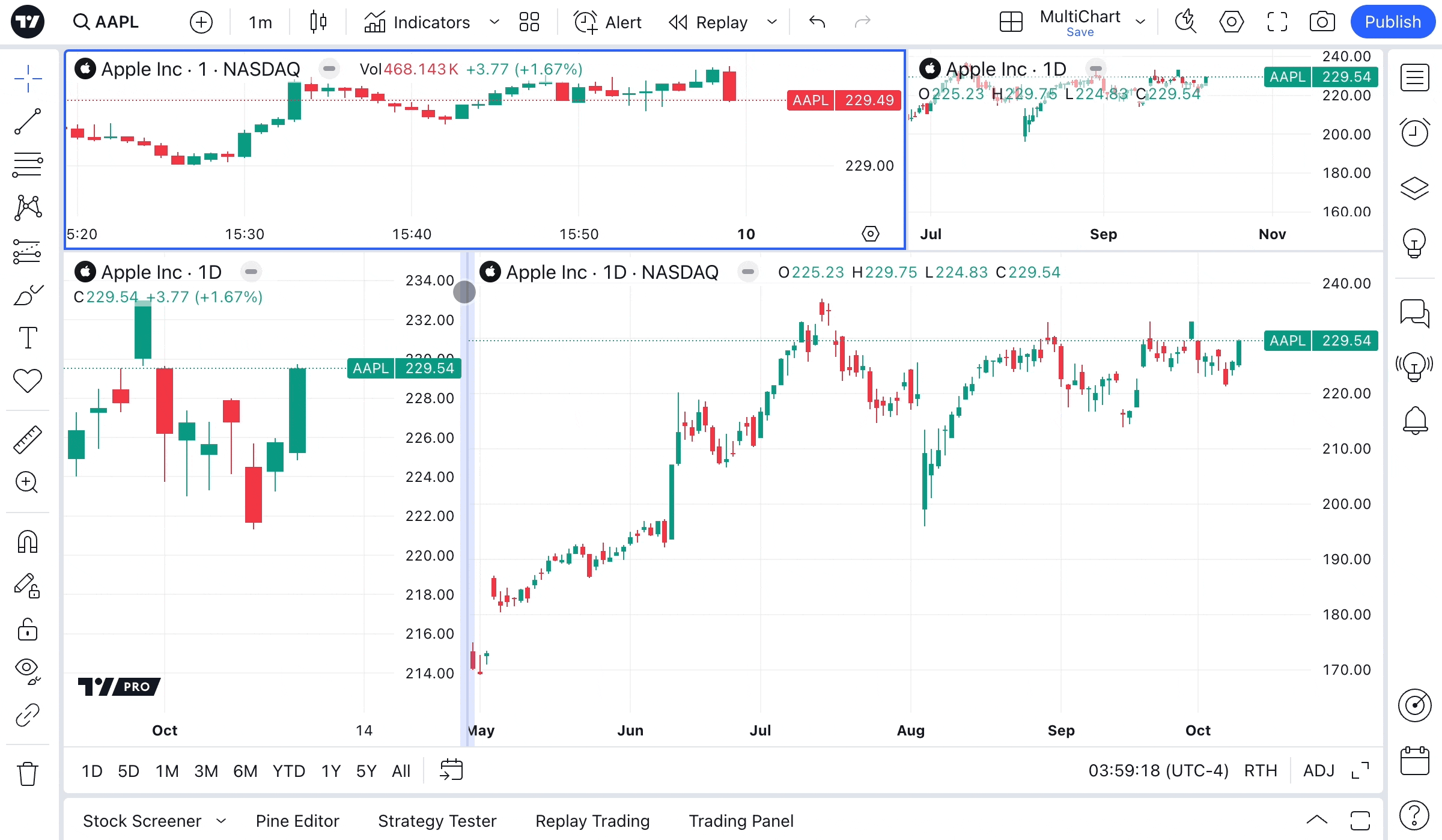Select the trend line drawing tool

coord(28,122)
